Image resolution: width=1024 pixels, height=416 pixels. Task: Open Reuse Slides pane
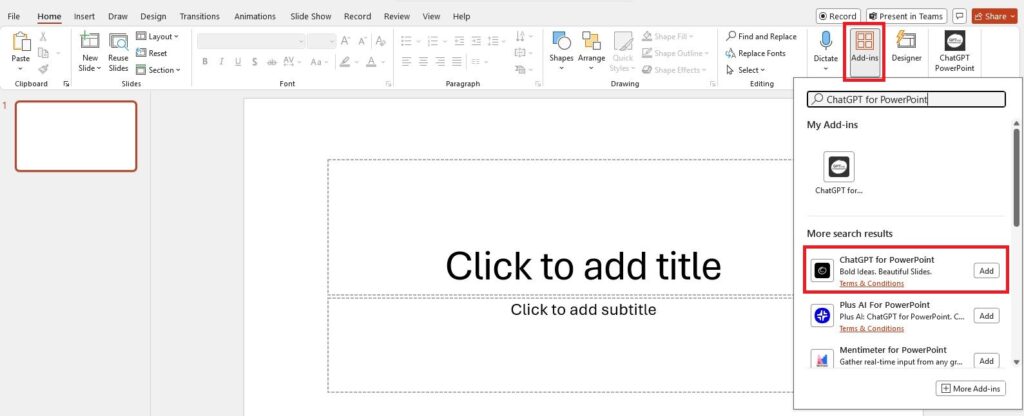[x=118, y=51]
